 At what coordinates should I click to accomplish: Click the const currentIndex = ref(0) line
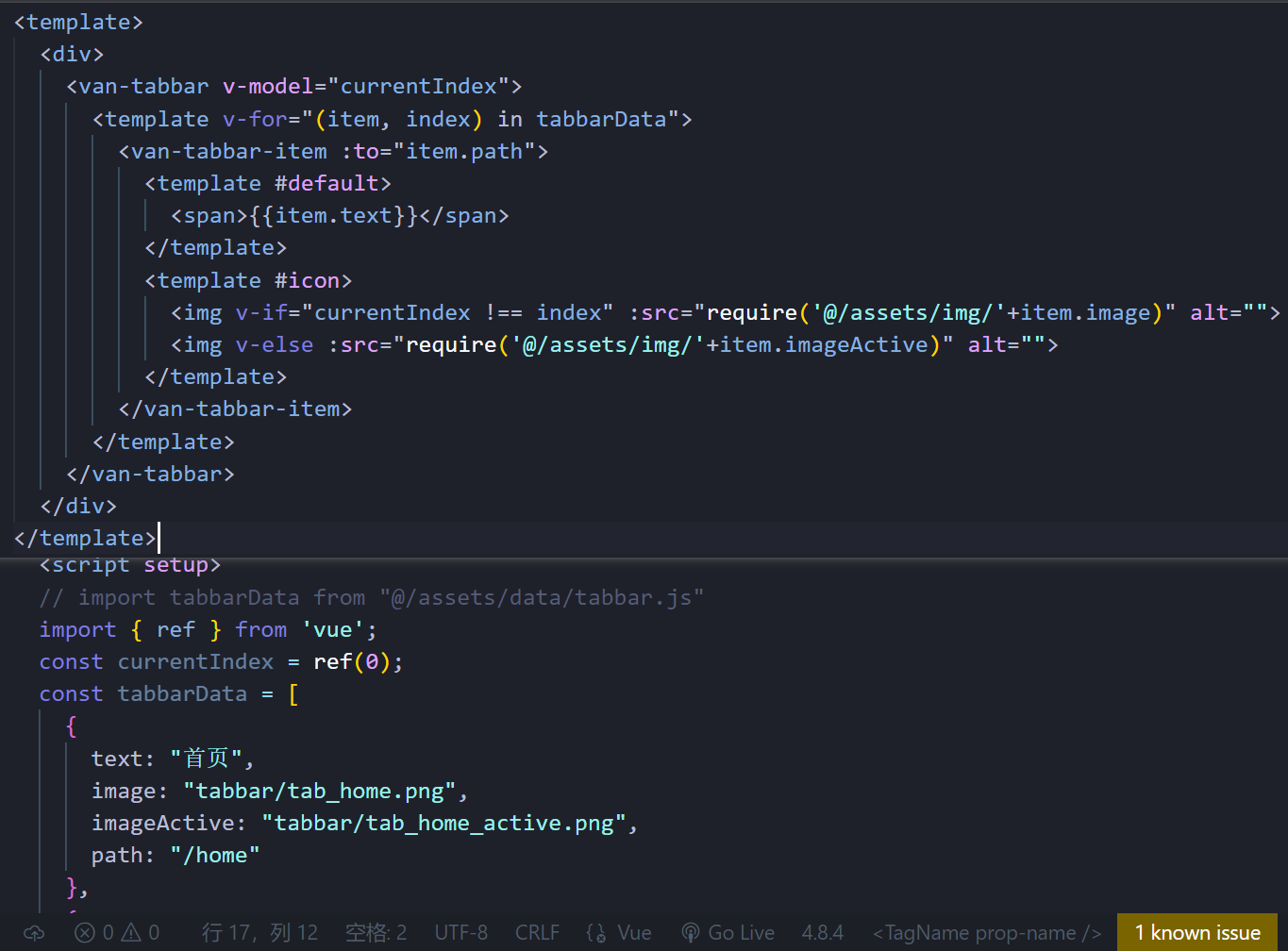pos(222,661)
